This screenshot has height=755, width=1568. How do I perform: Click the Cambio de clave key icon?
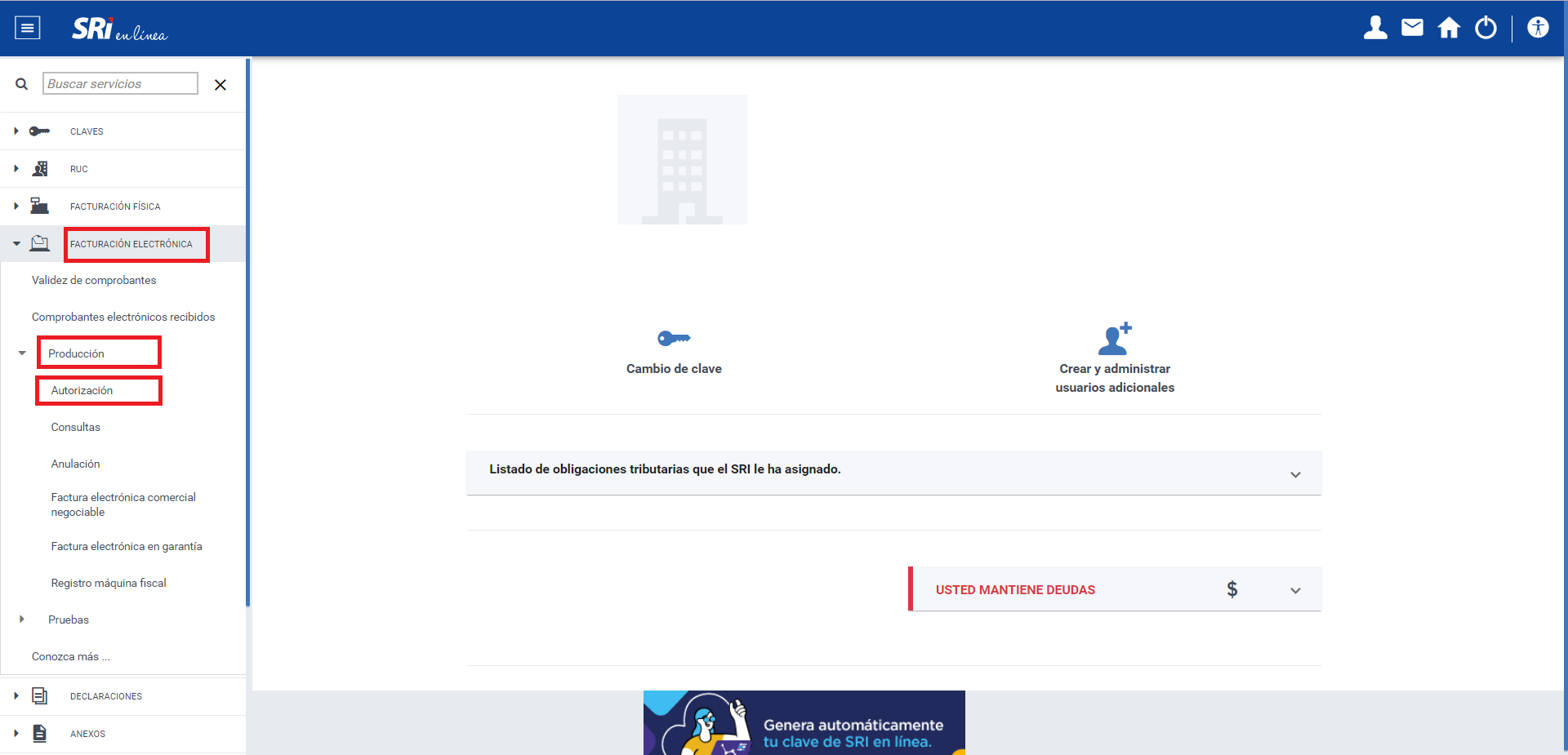point(674,338)
